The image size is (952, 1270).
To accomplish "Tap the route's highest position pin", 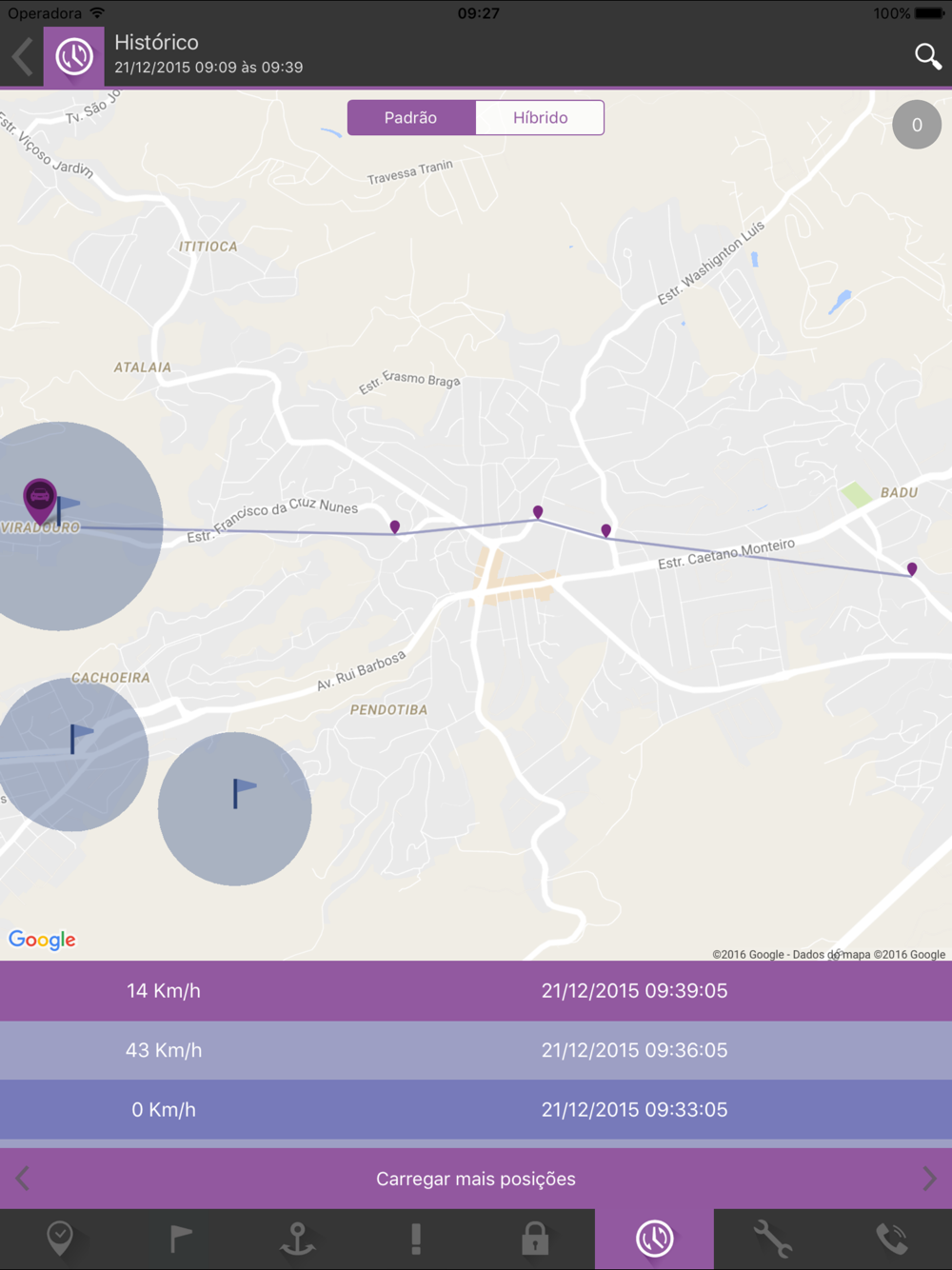I will [538, 512].
